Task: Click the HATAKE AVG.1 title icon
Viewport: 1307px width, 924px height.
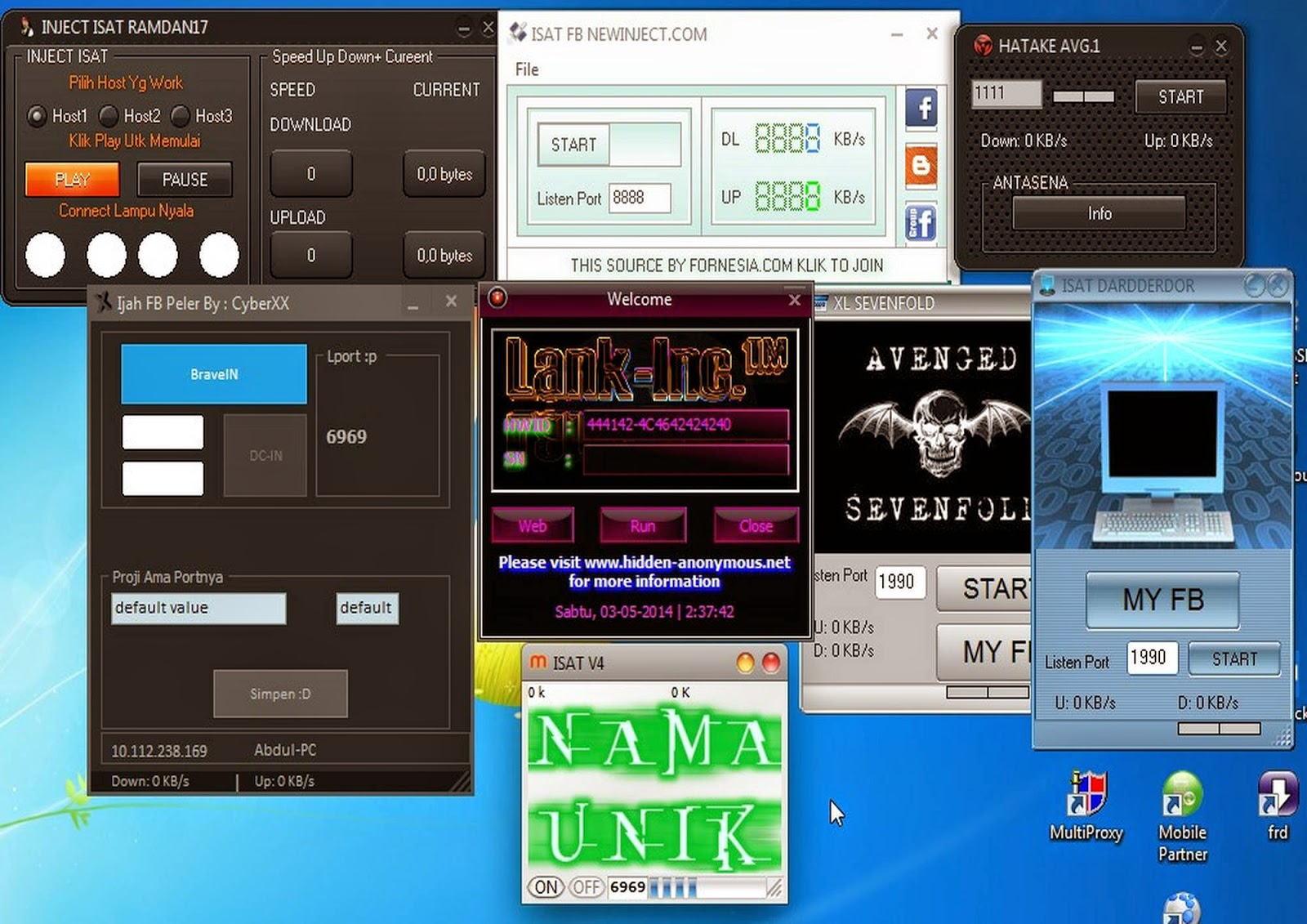Action: 983,46
